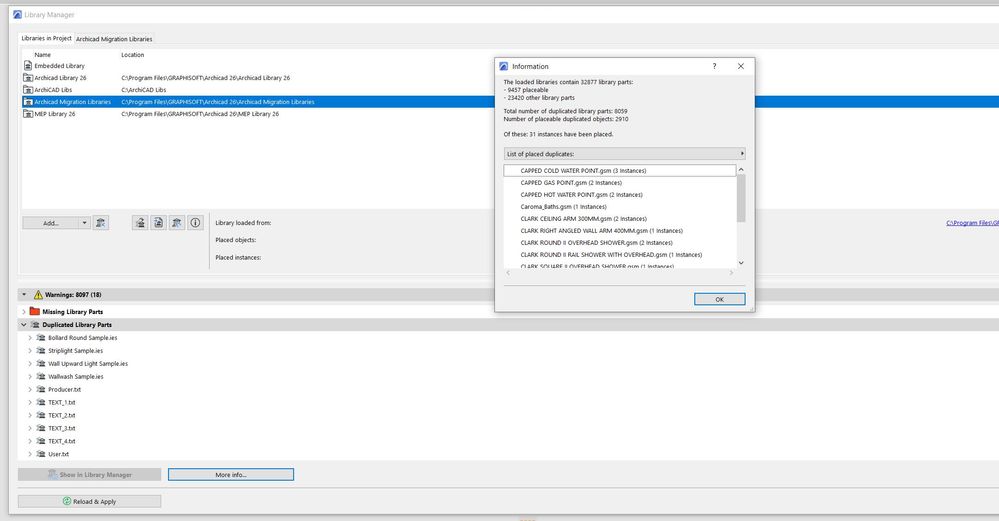Viewport: 999px width, 521px height.
Task: Open the List of placed duplicates dropdown
Action: click(x=624, y=154)
